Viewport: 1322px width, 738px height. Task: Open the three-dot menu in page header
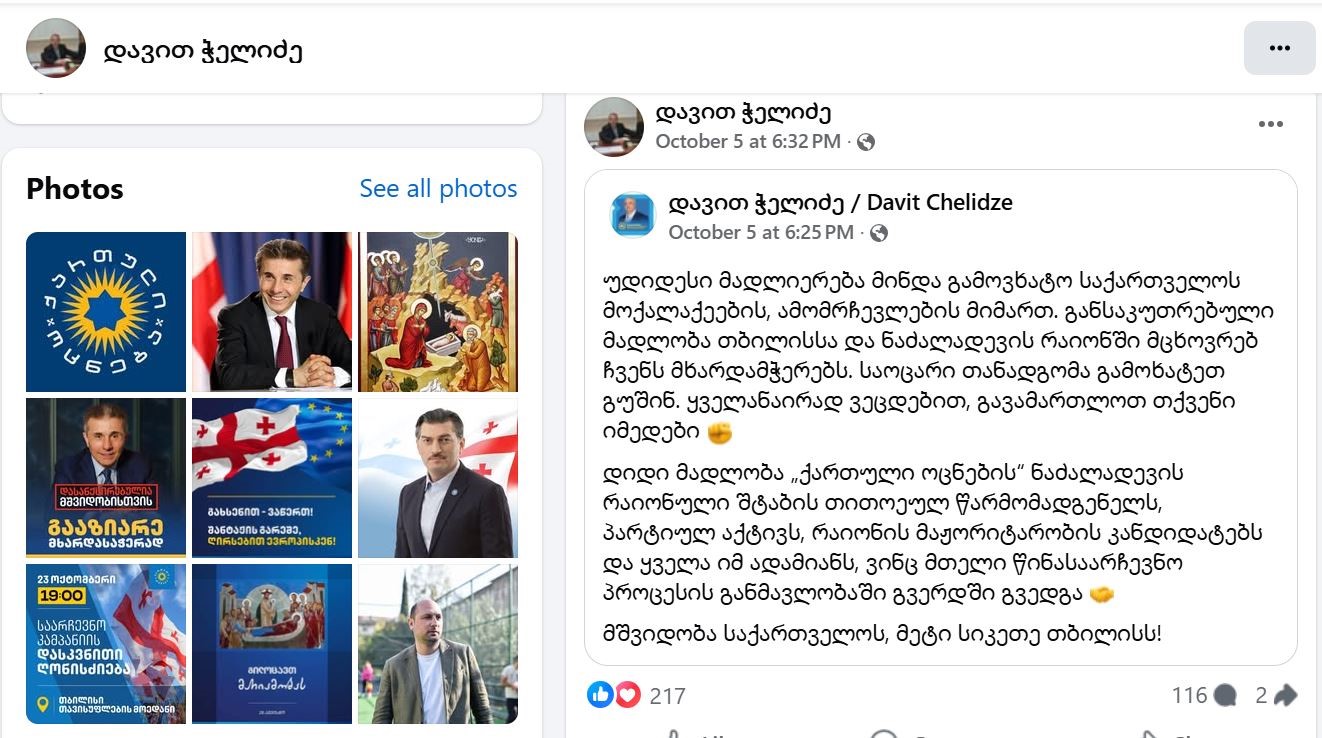tap(1279, 48)
